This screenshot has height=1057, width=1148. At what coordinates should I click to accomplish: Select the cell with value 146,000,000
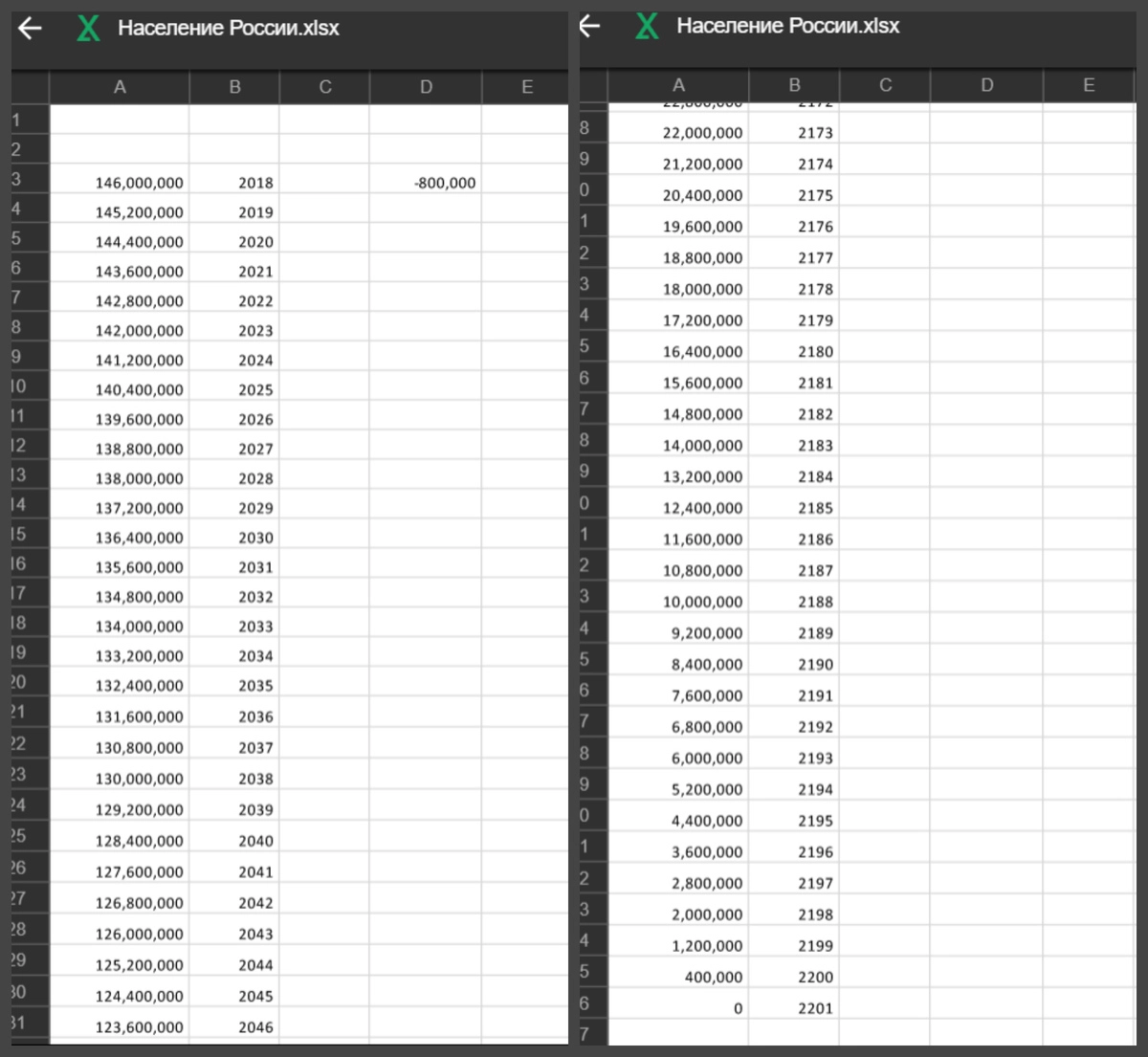[x=121, y=183]
